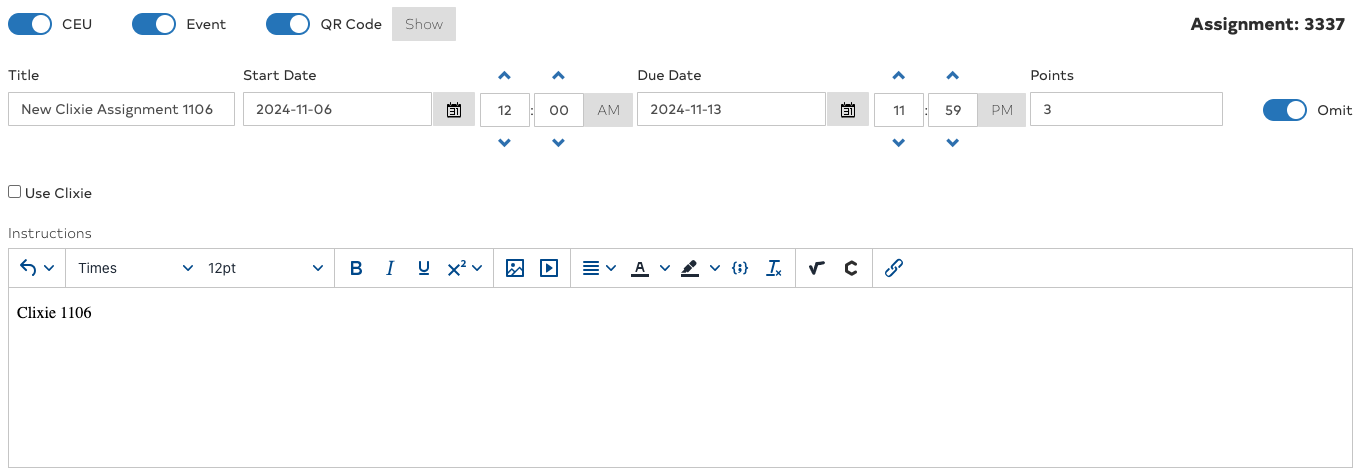The height and width of the screenshot is (476, 1363).
Task: Click the QR Code Show button
Action: (424, 24)
